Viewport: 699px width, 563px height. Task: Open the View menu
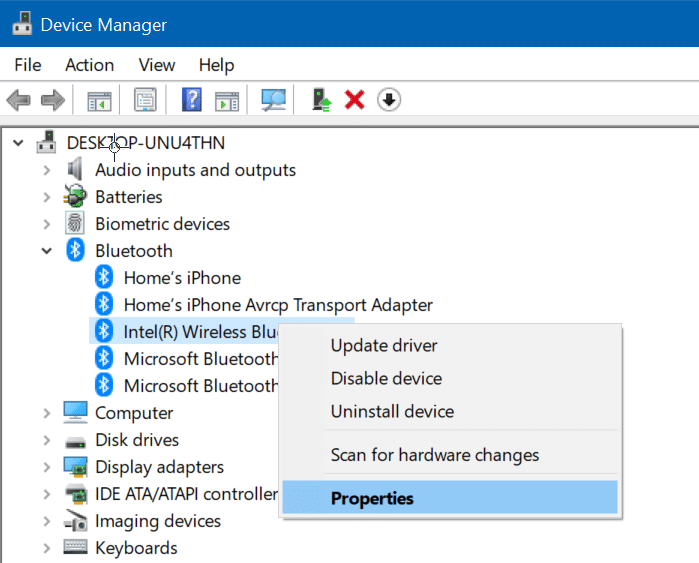(156, 65)
